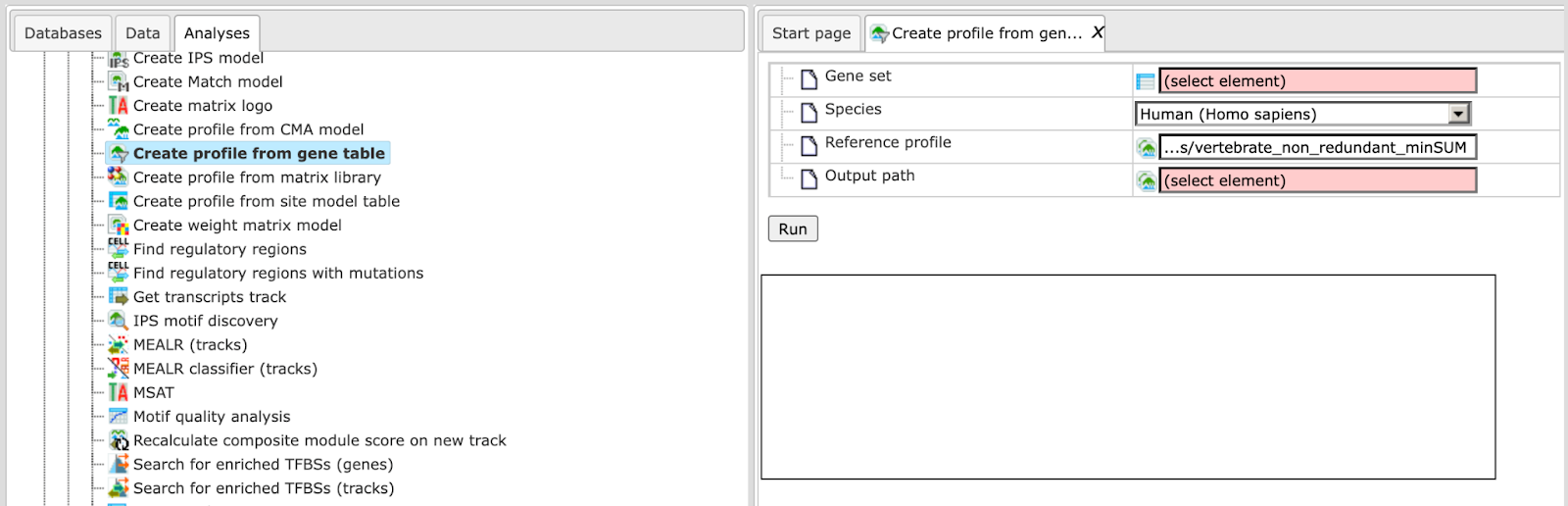Close the Create profile from gene table tab
The image size is (1568, 506).
(x=1098, y=32)
